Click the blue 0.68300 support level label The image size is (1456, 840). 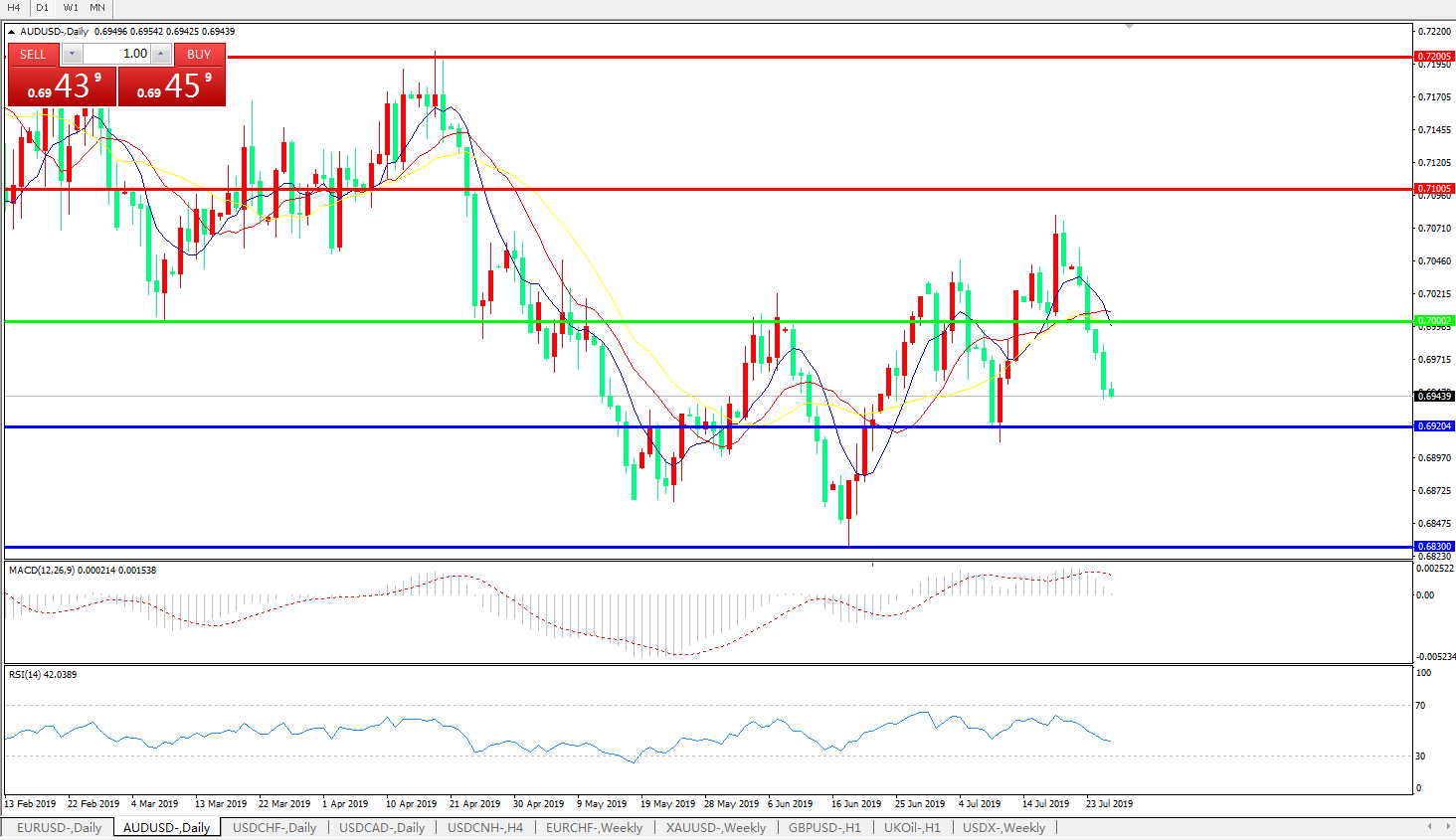[x=1434, y=547]
